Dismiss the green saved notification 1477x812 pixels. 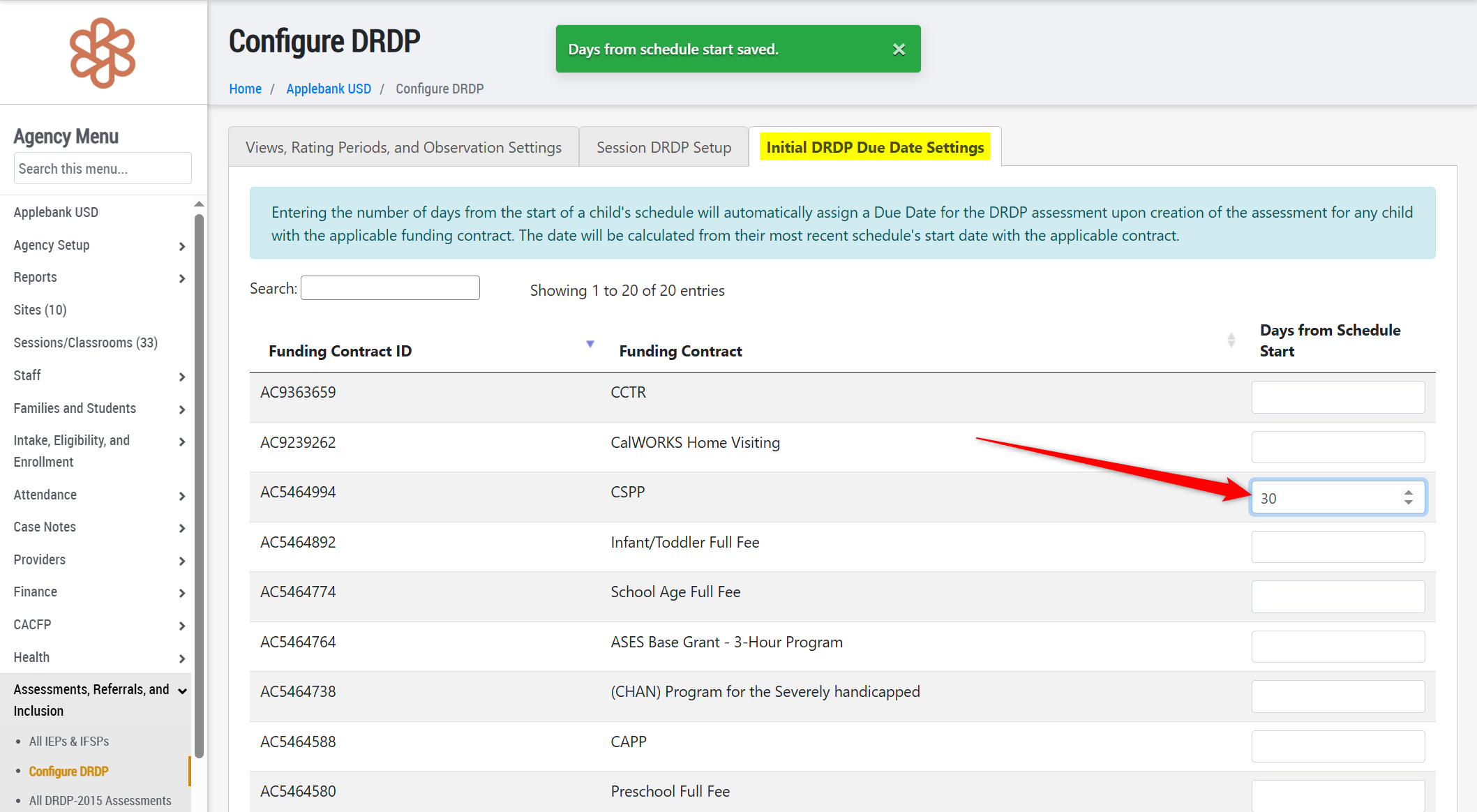[x=899, y=50]
